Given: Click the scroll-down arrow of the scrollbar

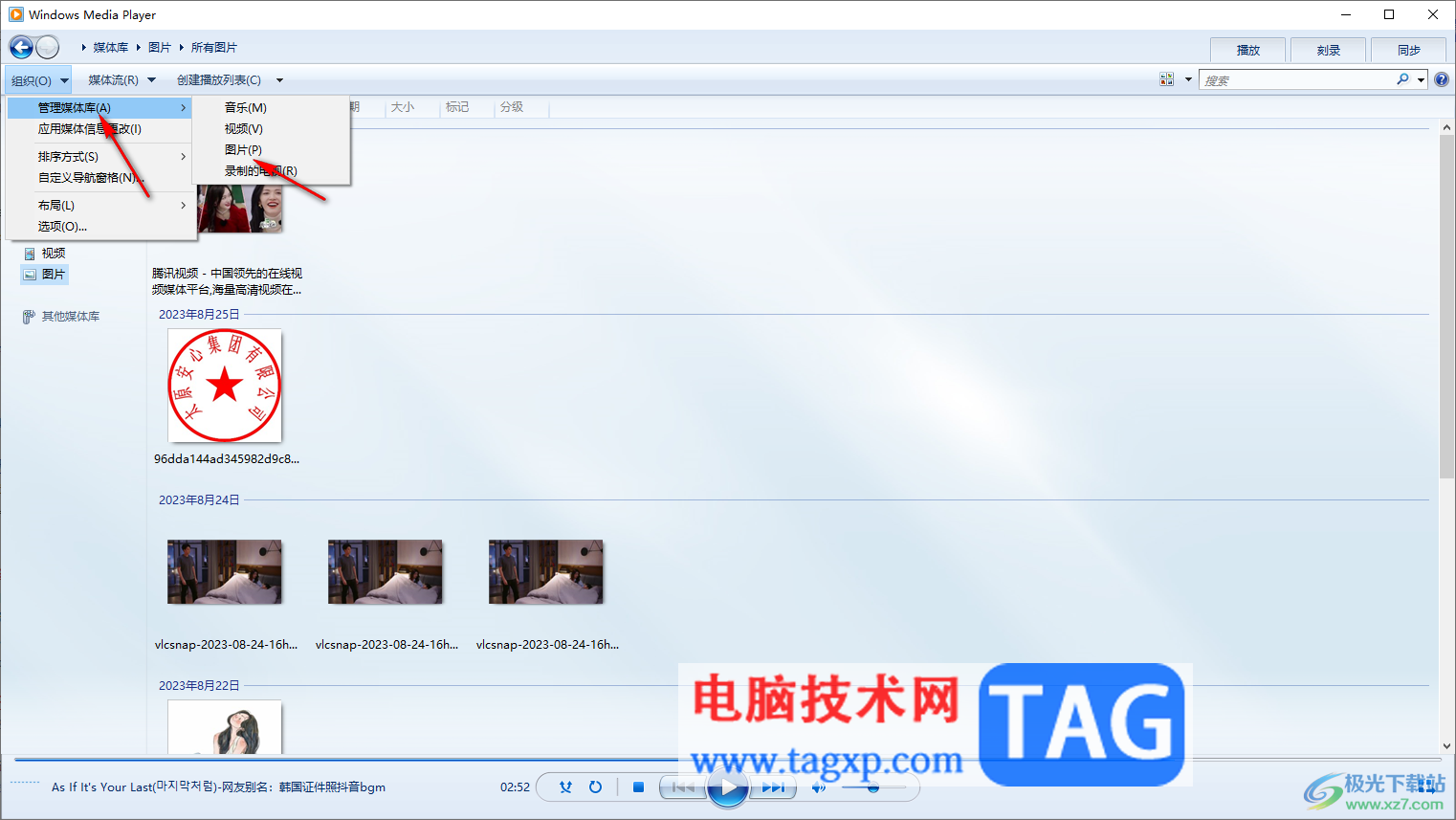Looking at the screenshot, I should pos(1446,746).
